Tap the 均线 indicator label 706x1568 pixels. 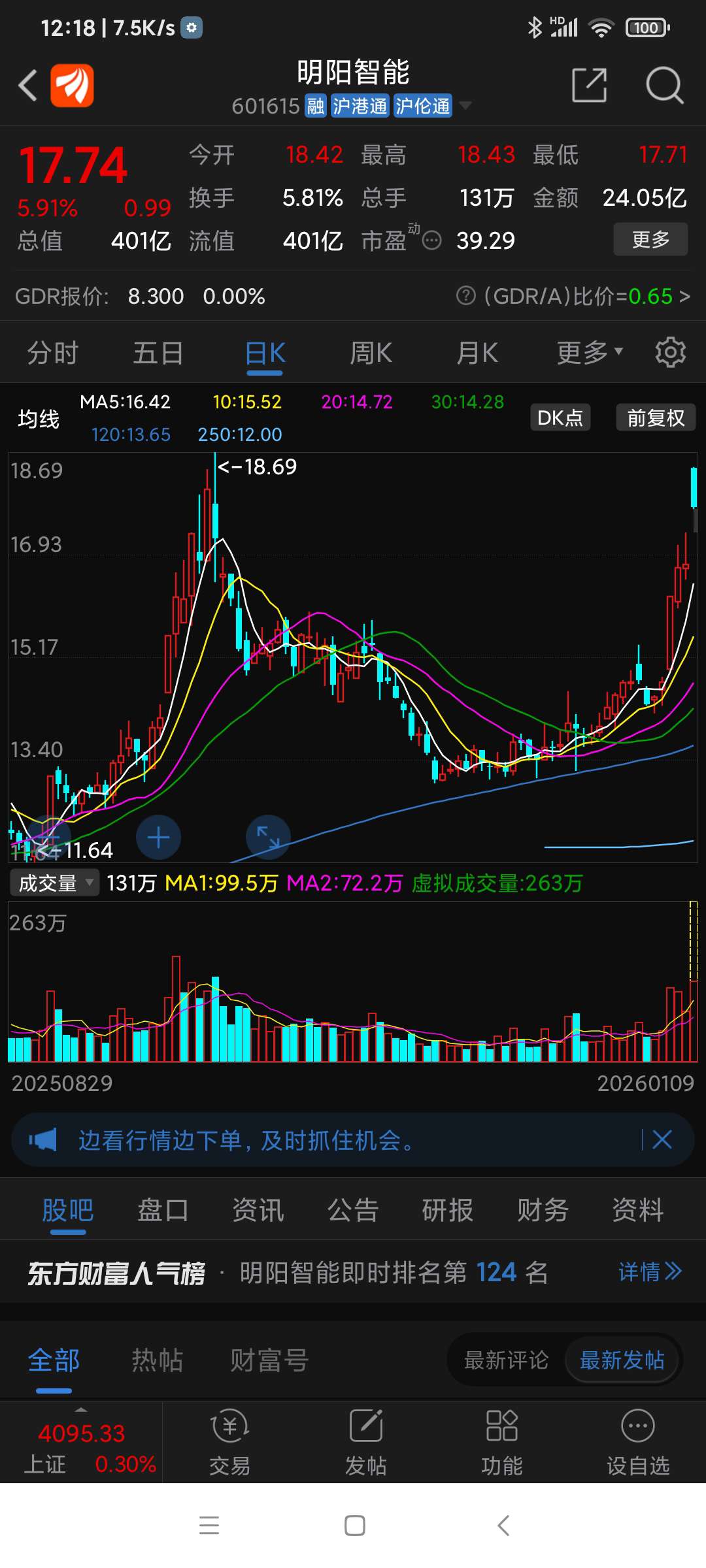(x=39, y=419)
